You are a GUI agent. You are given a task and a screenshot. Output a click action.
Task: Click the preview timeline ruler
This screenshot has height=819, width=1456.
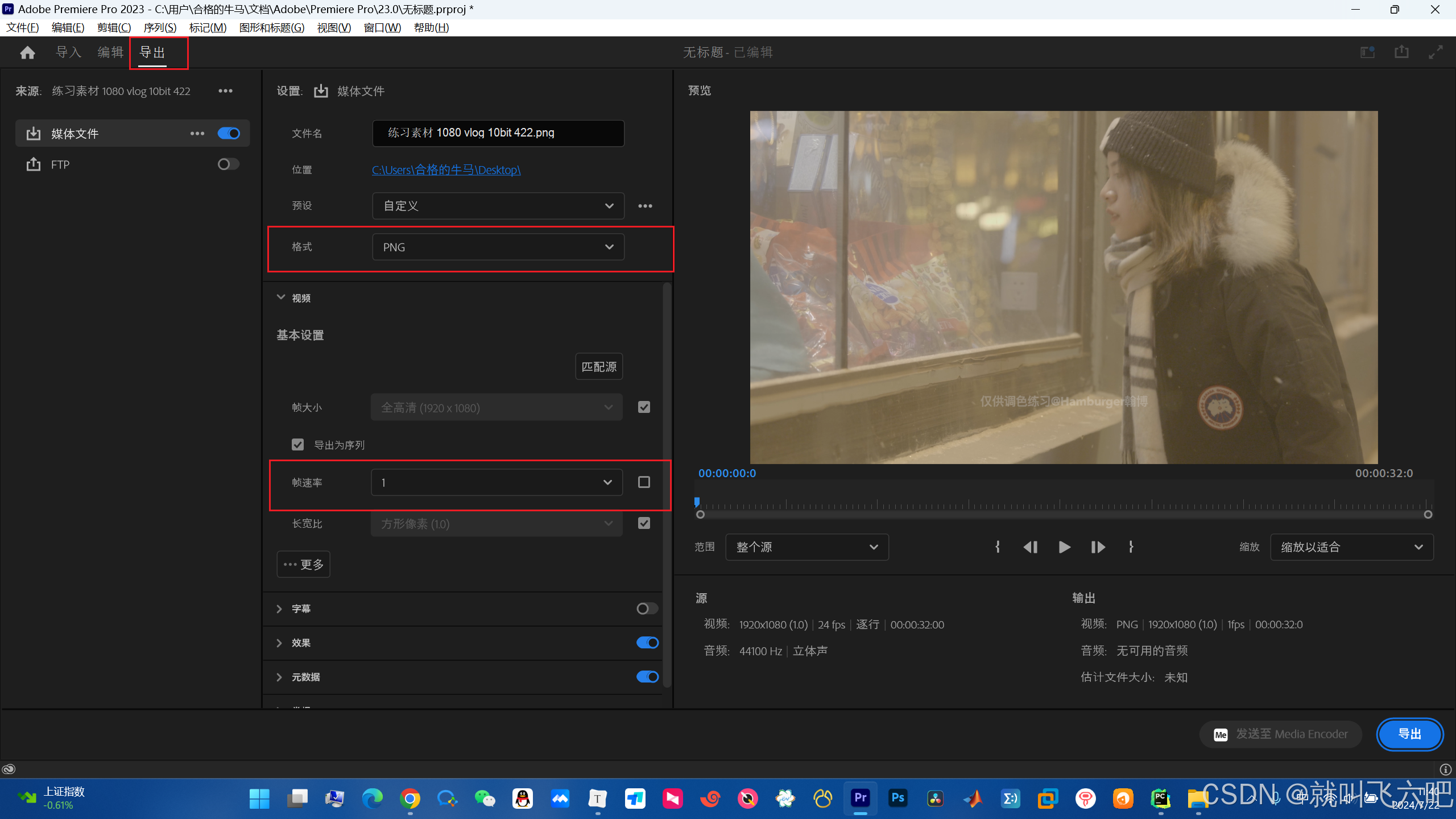[x=1064, y=504]
